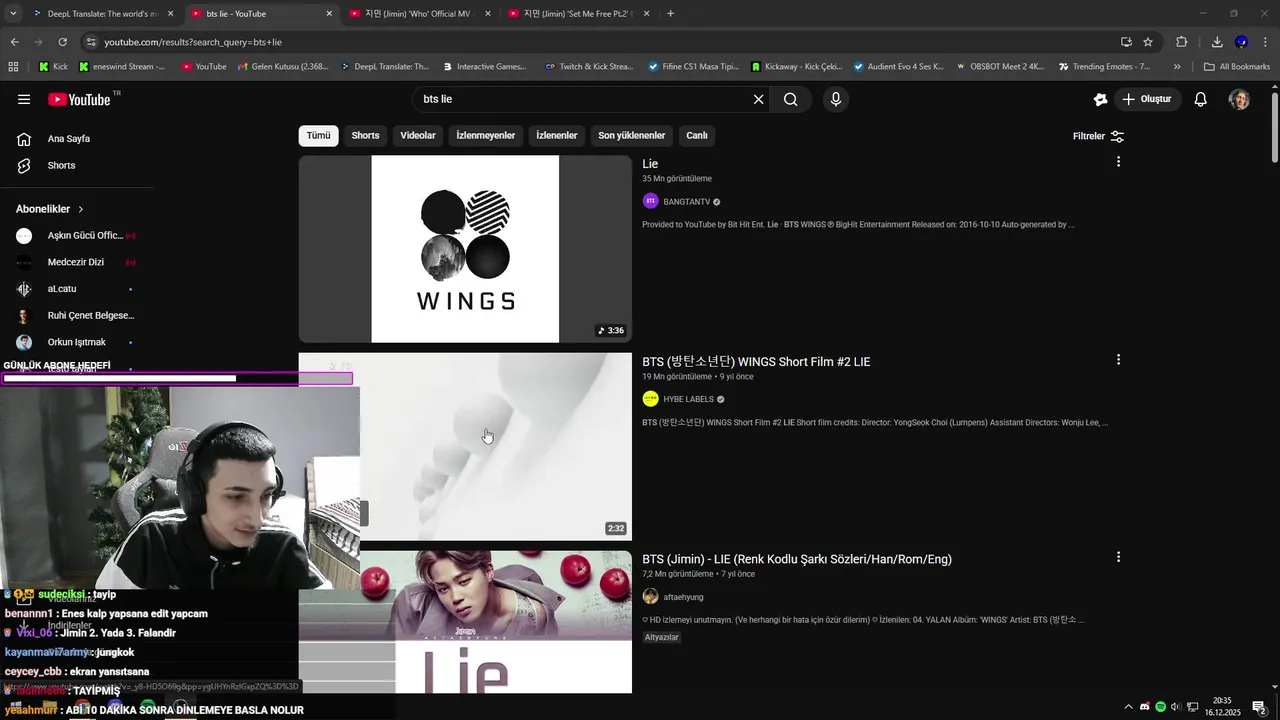1280x720 pixels.
Task: Open more options for Lie video
Action: 1118,162
